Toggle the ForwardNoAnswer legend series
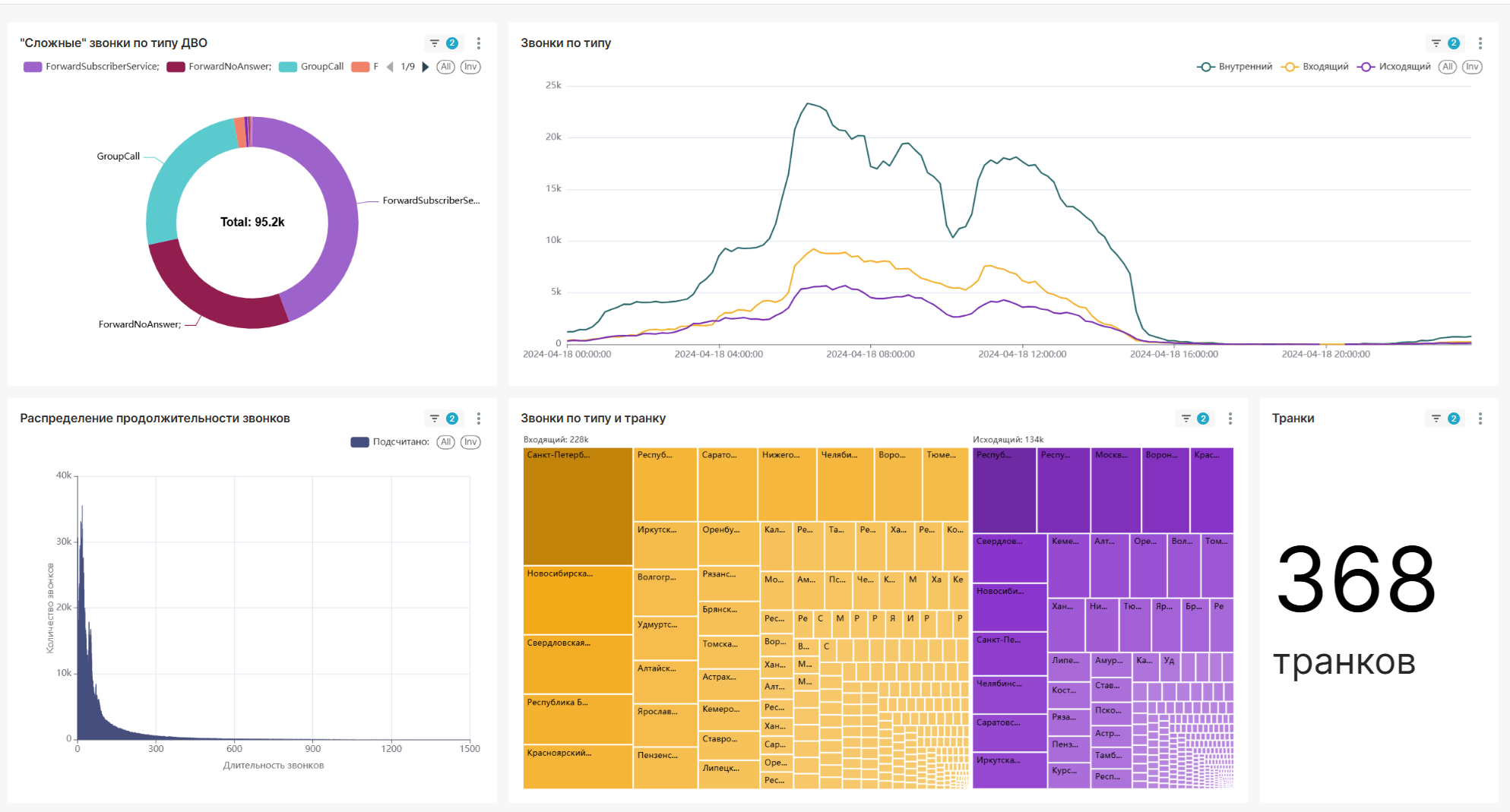The height and width of the screenshot is (812, 1510). point(219,67)
